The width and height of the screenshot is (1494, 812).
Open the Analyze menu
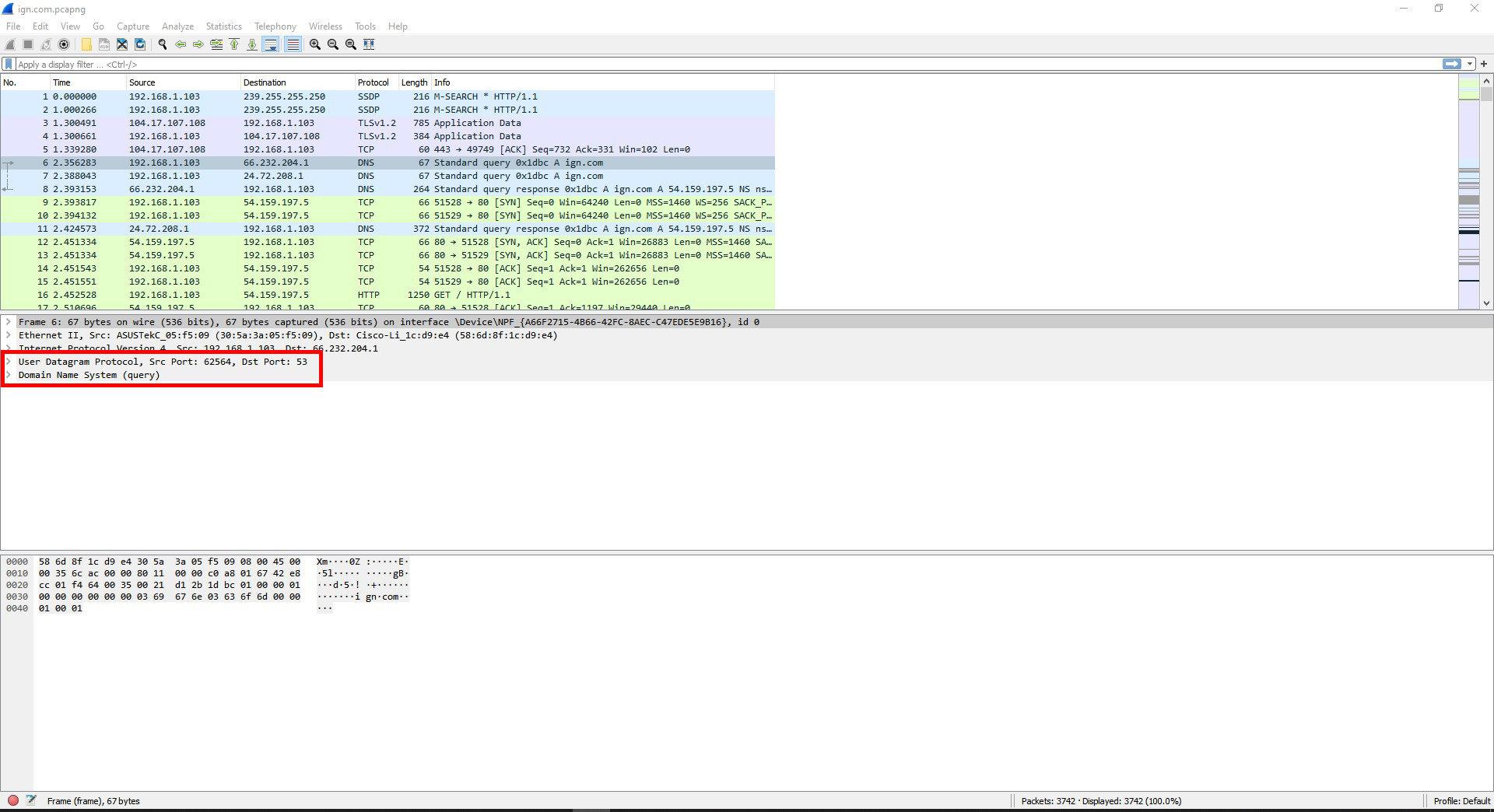tap(177, 26)
